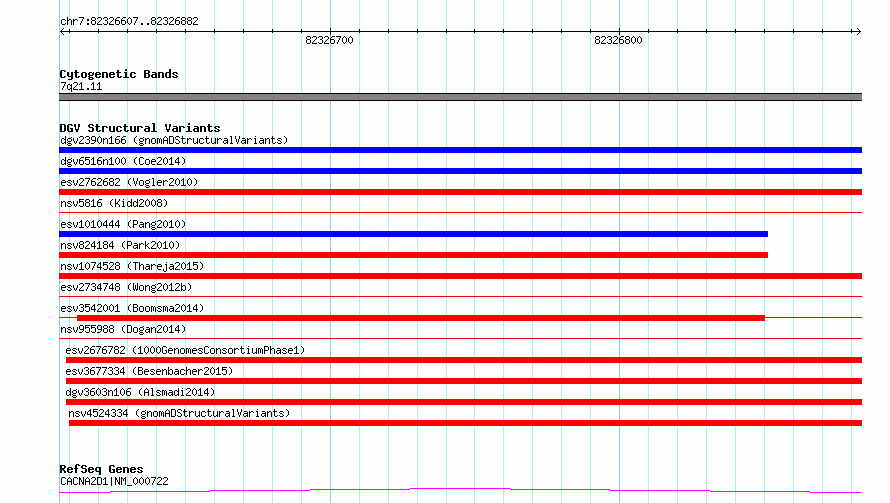
Task: Select the DGV Structural Variants track heading
Action: pos(140,128)
